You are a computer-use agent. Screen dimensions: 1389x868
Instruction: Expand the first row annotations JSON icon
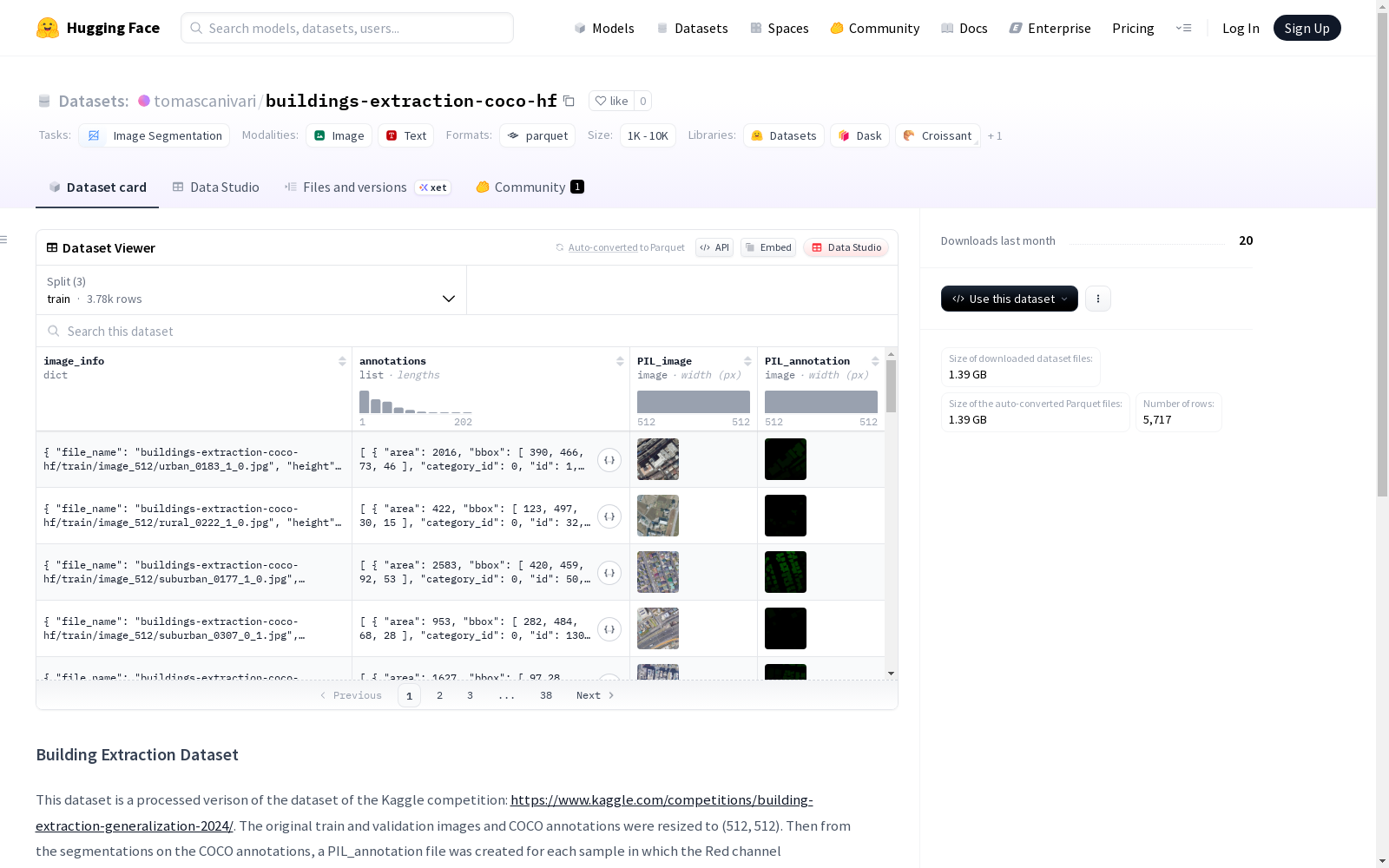609,460
